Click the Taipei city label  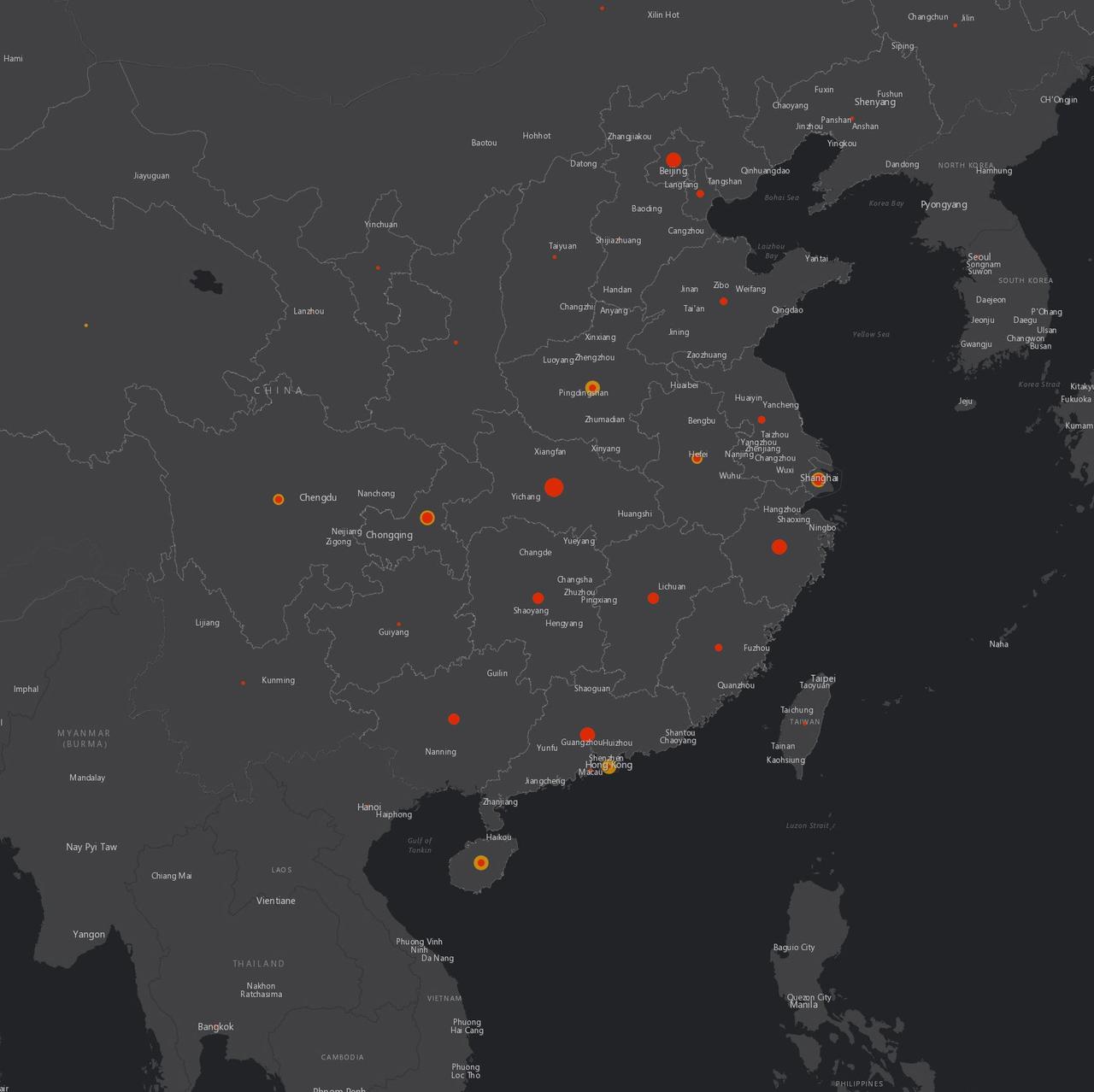[x=823, y=678]
